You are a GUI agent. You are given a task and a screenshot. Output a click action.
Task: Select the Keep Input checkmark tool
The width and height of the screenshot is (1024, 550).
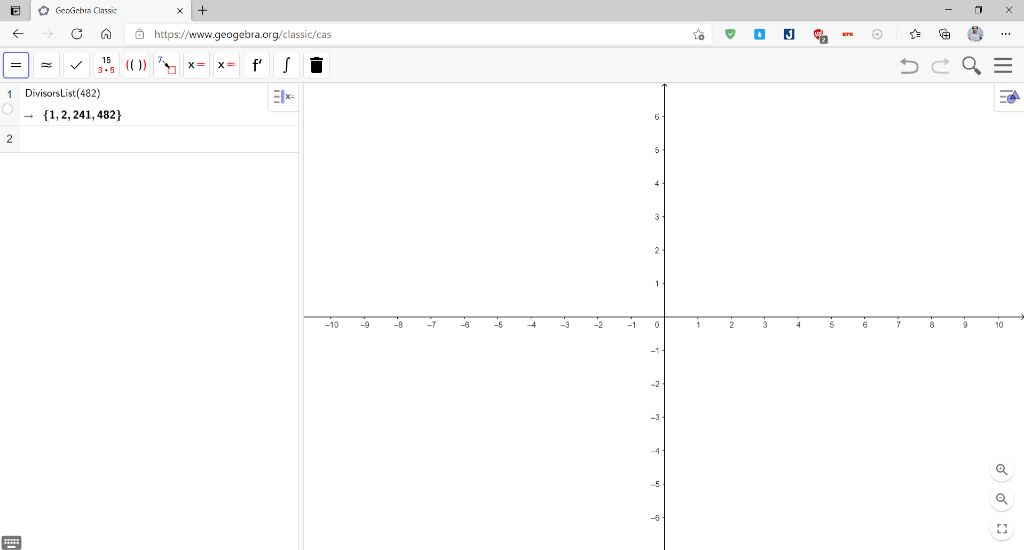pos(76,65)
